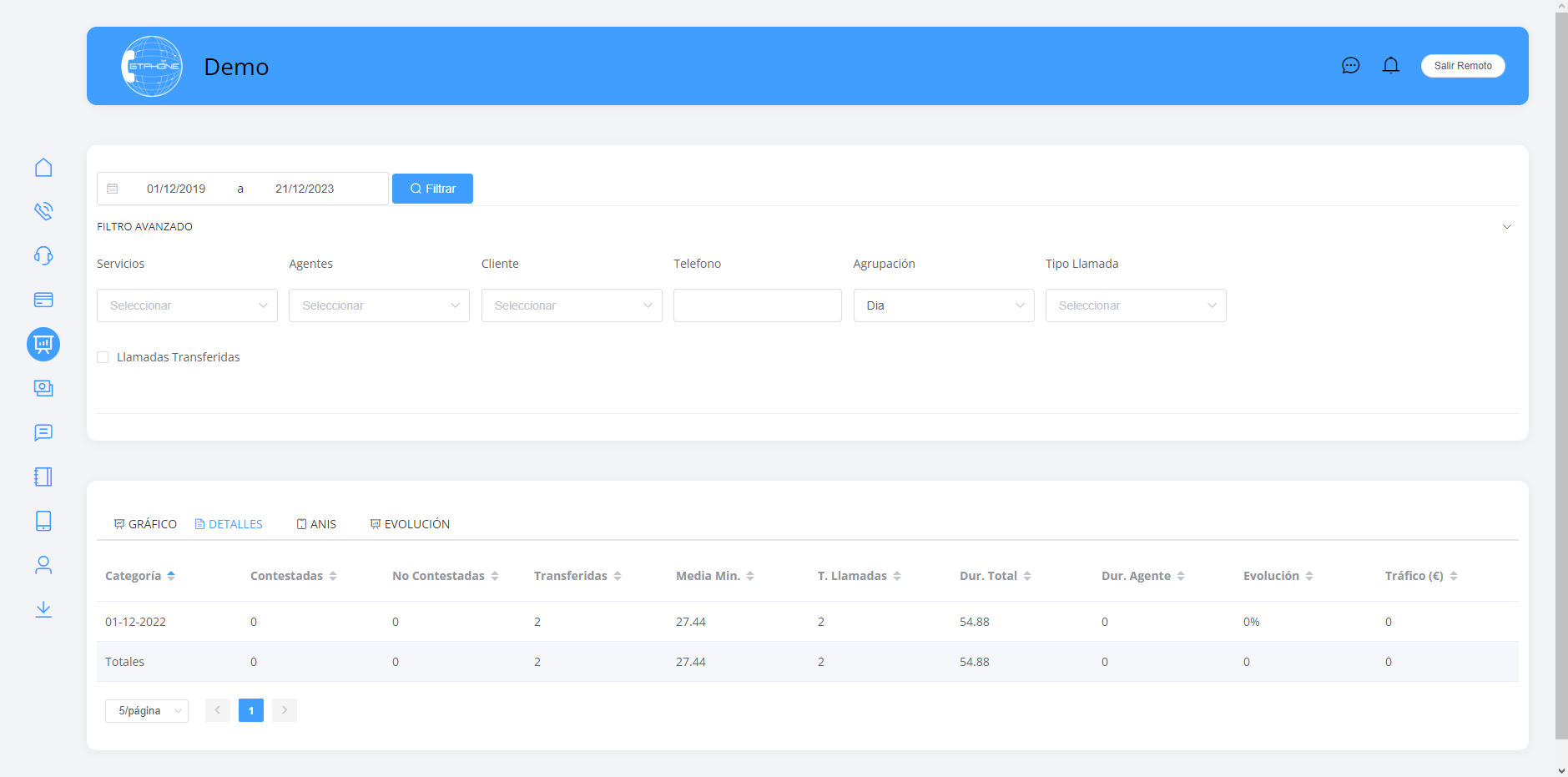Screen dimensions: 1568x777
Task: Switch to the EVOLUCIÓN tab
Action: (410, 524)
